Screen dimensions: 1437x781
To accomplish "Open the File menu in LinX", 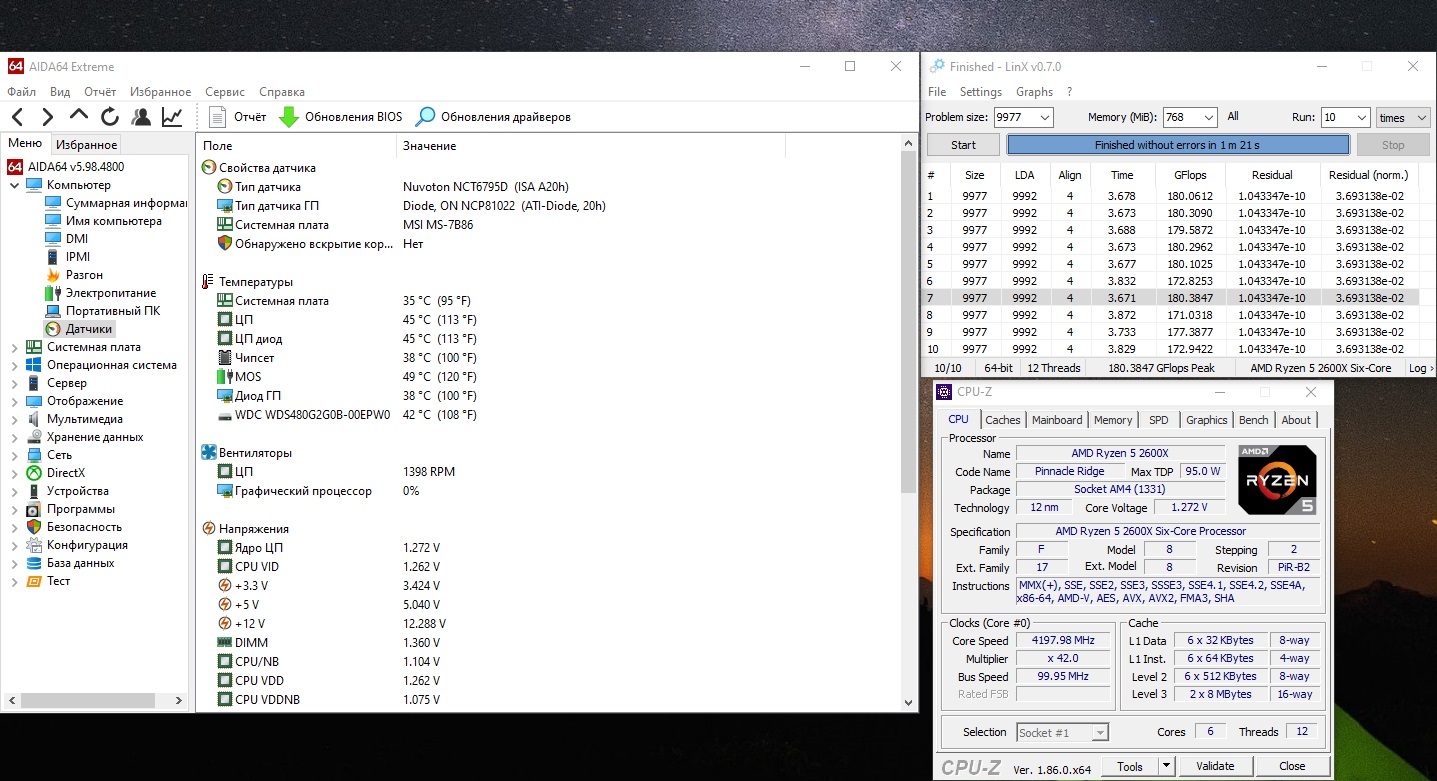I will pos(937,92).
